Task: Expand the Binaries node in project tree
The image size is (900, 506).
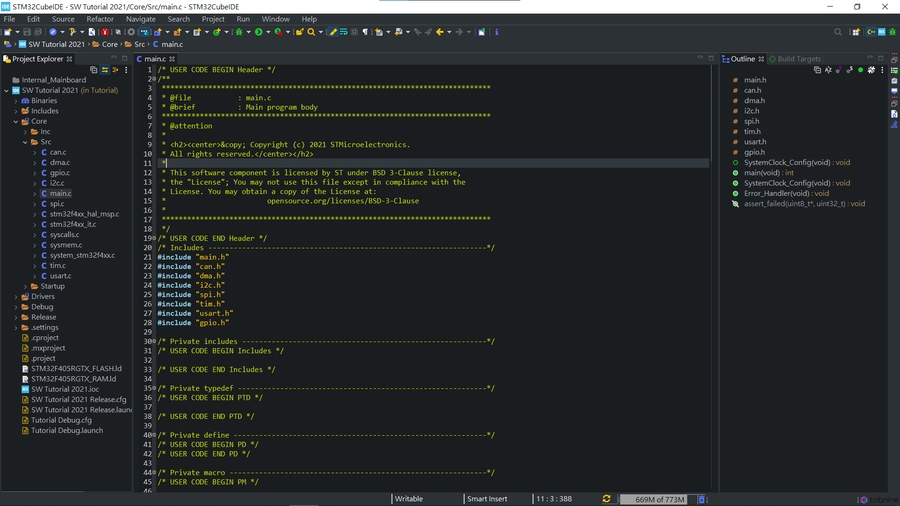Action: click(16, 101)
